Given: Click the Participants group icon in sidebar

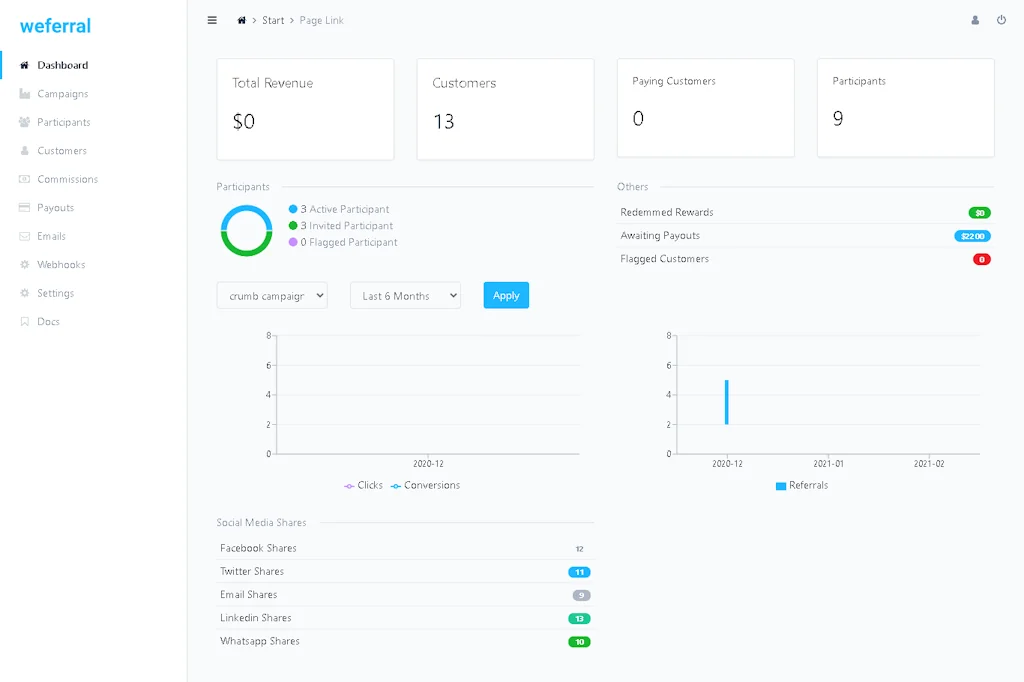Looking at the screenshot, I should click(25, 122).
